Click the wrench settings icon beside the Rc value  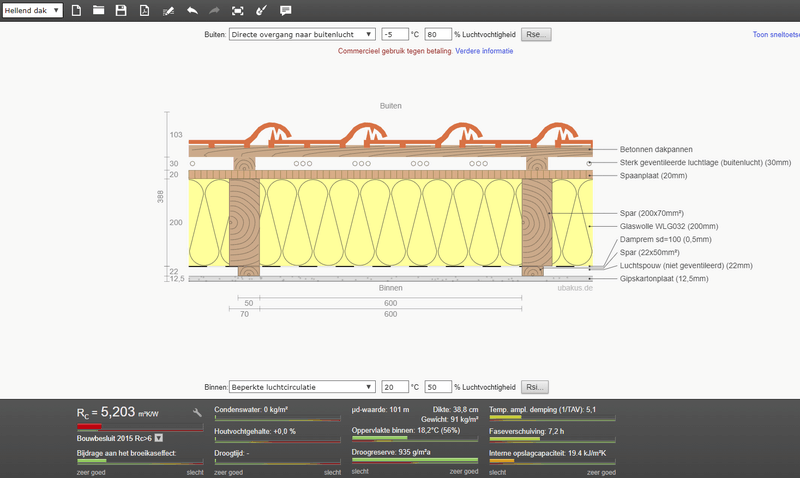(197, 413)
